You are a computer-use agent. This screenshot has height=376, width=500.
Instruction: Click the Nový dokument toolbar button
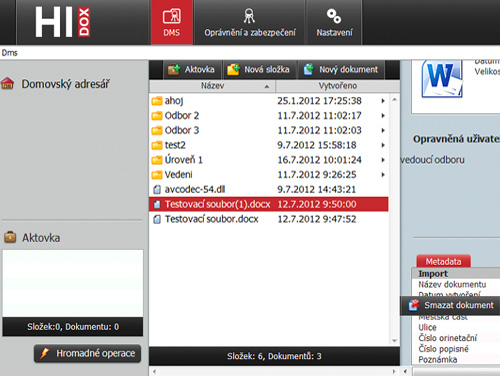tap(341, 69)
